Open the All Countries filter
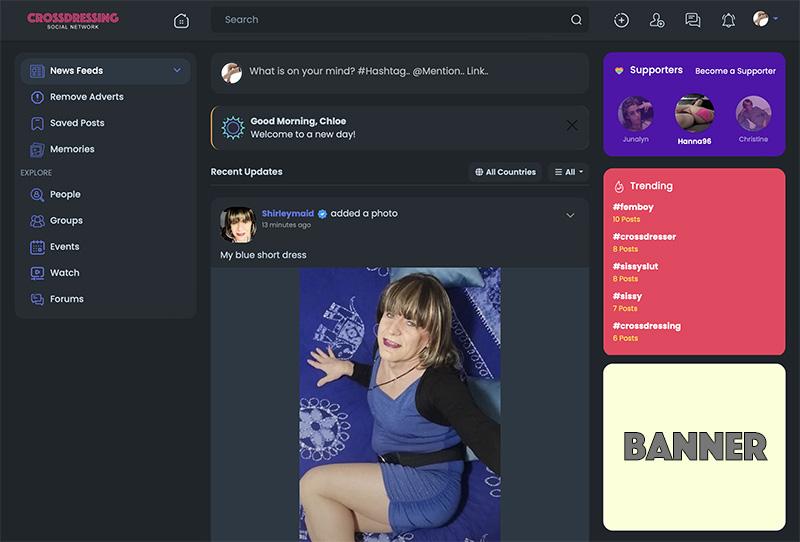This screenshot has width=800, height=542. (506, 172)
